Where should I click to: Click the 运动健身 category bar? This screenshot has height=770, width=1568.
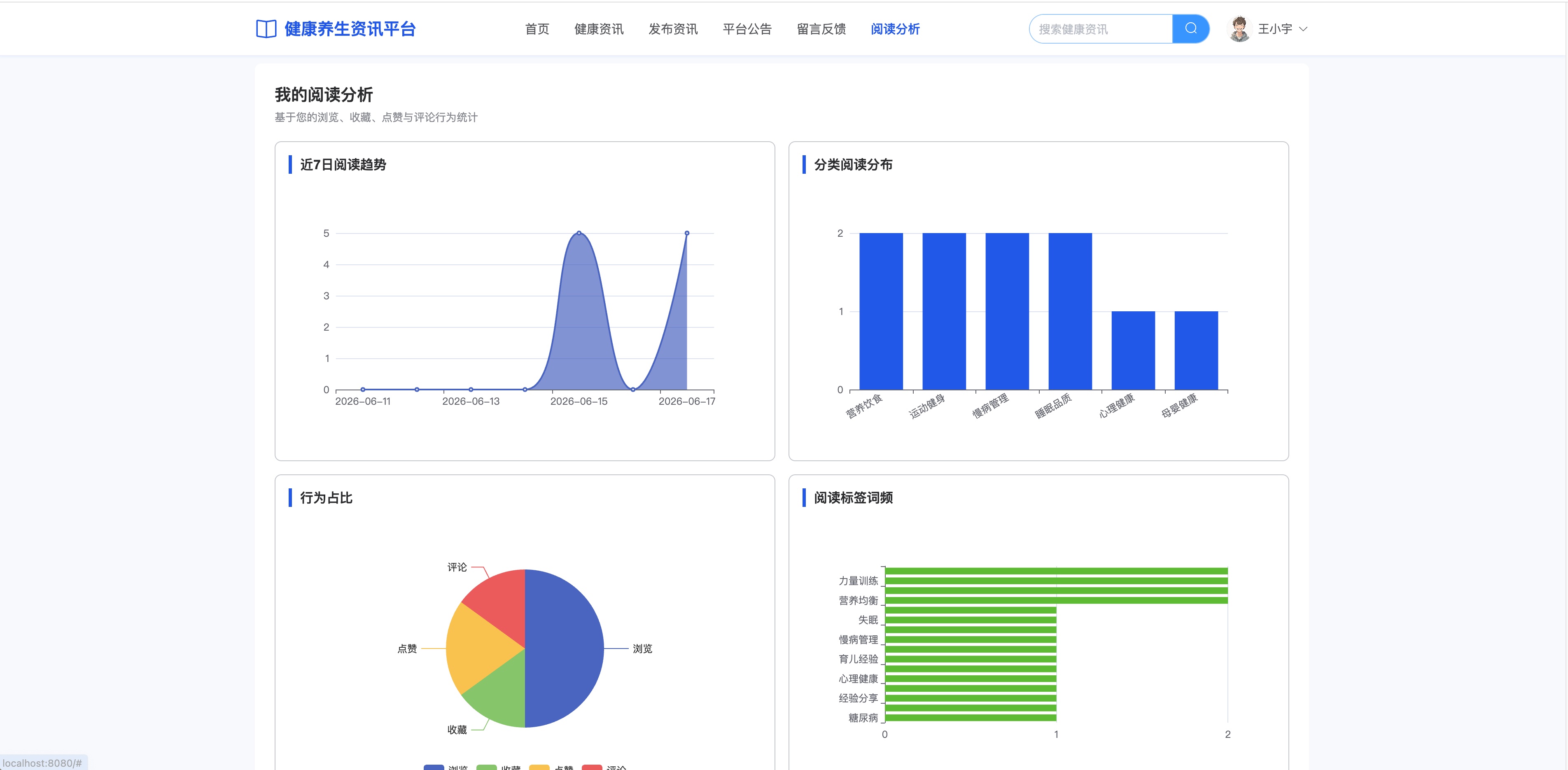(944, 311)
